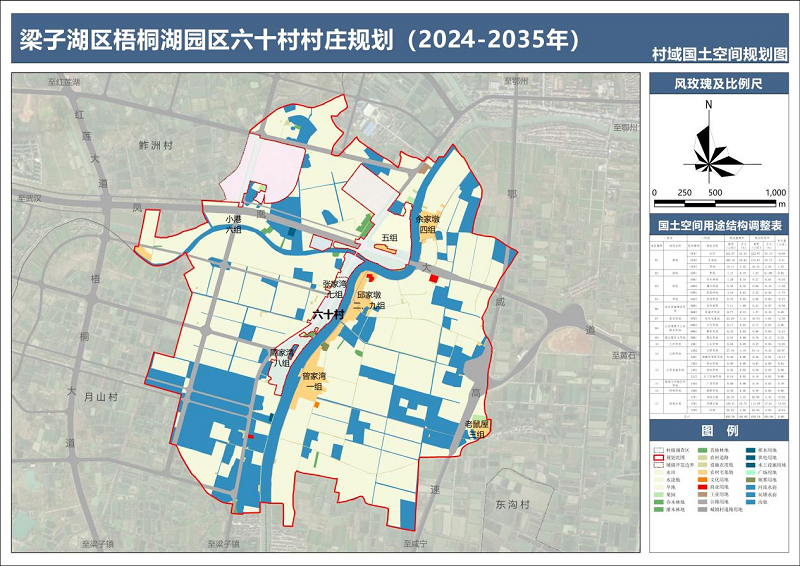Click the 小港六组 label on map

point(233,224)
